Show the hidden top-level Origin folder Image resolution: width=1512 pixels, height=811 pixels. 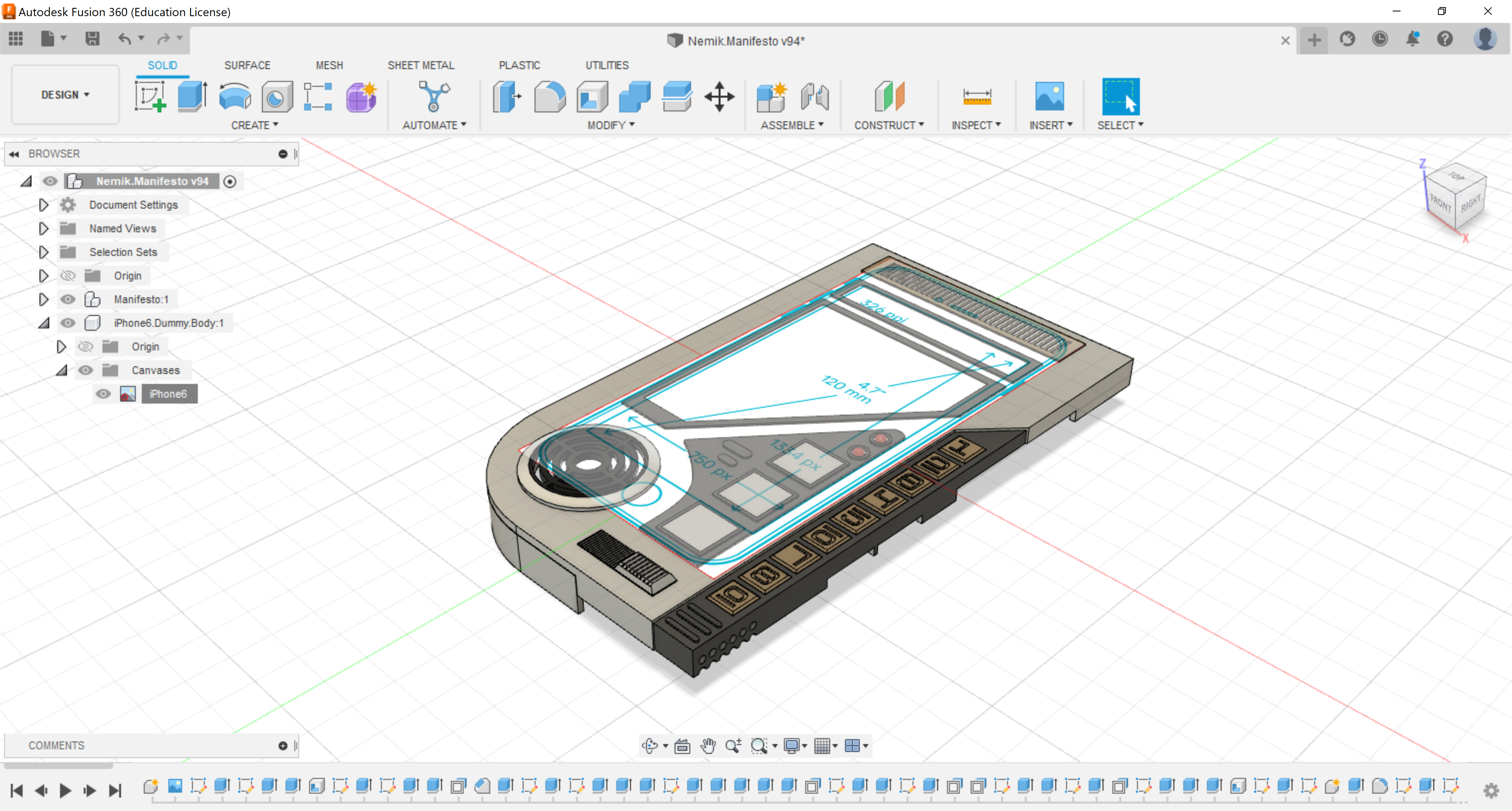pos(68,276)
